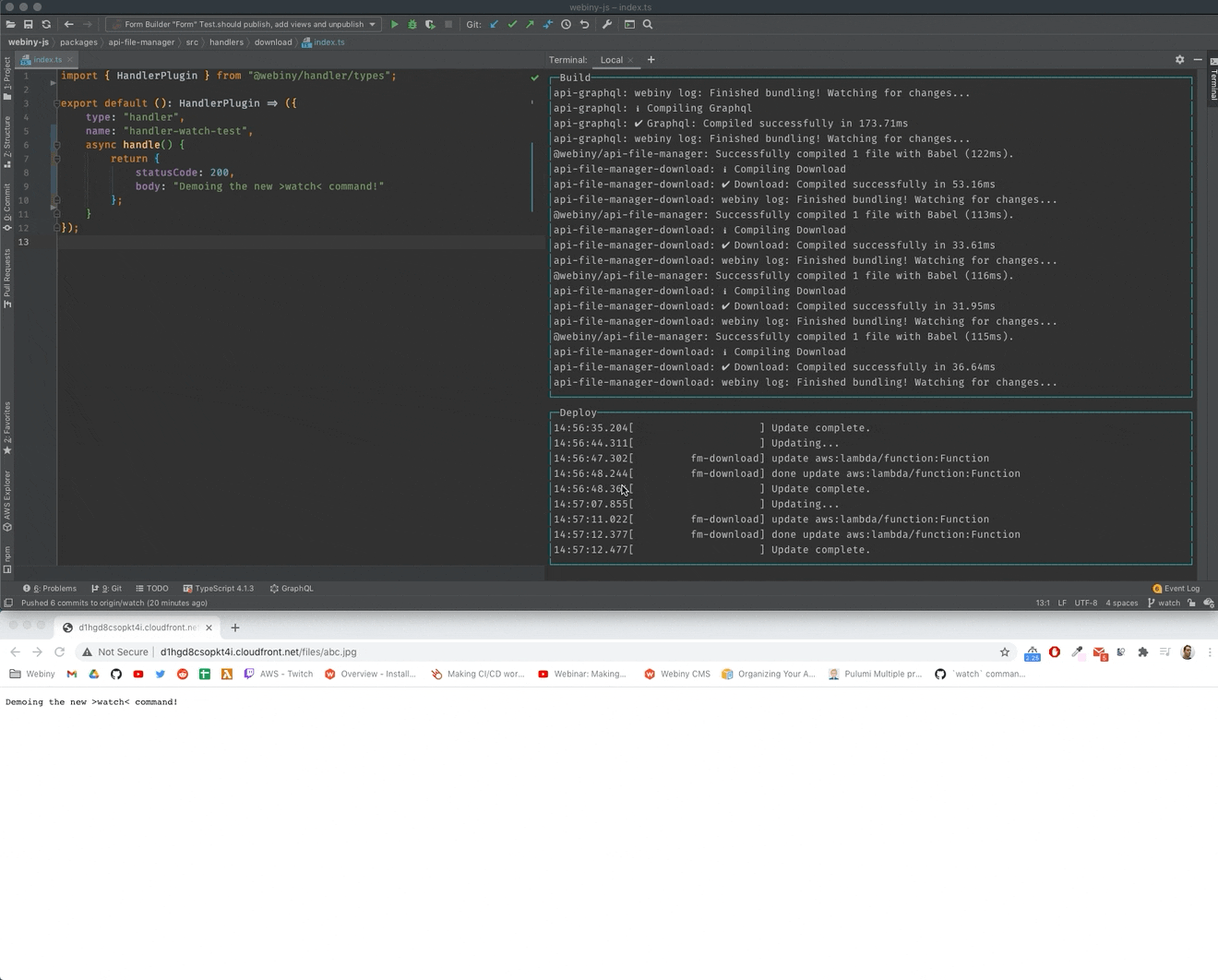Open the Webiny CMS bookmark
This screenshot has height=980, width=1218.
pyautogui.click(x=677, y=674)
